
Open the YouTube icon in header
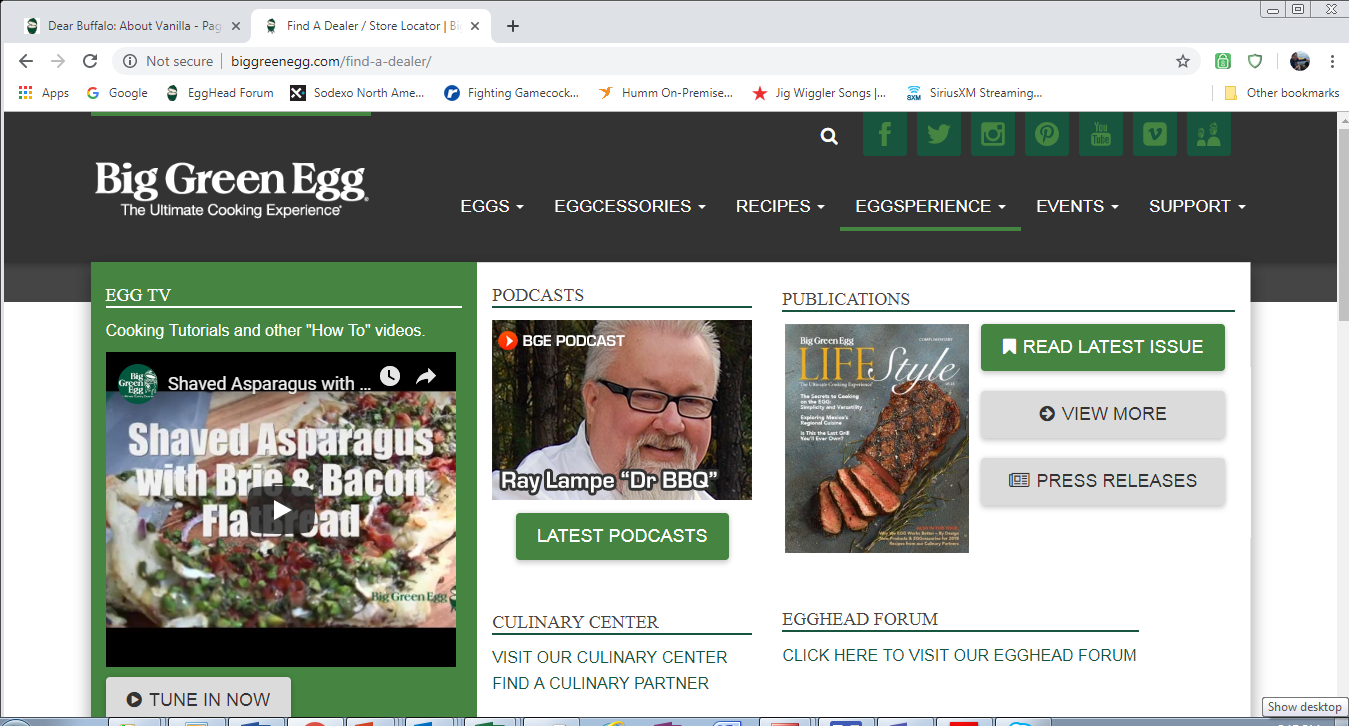[1101, 134]
